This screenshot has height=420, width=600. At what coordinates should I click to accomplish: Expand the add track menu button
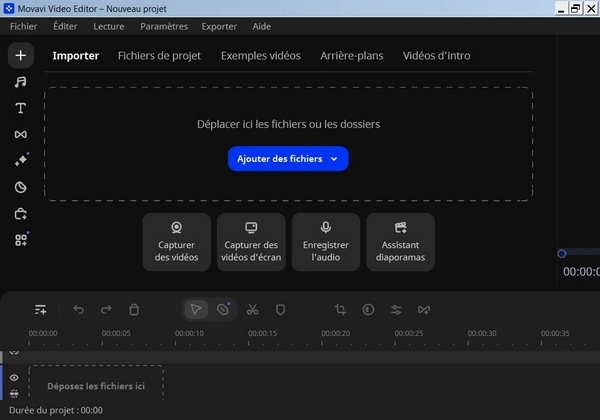(x=40, y=310)
